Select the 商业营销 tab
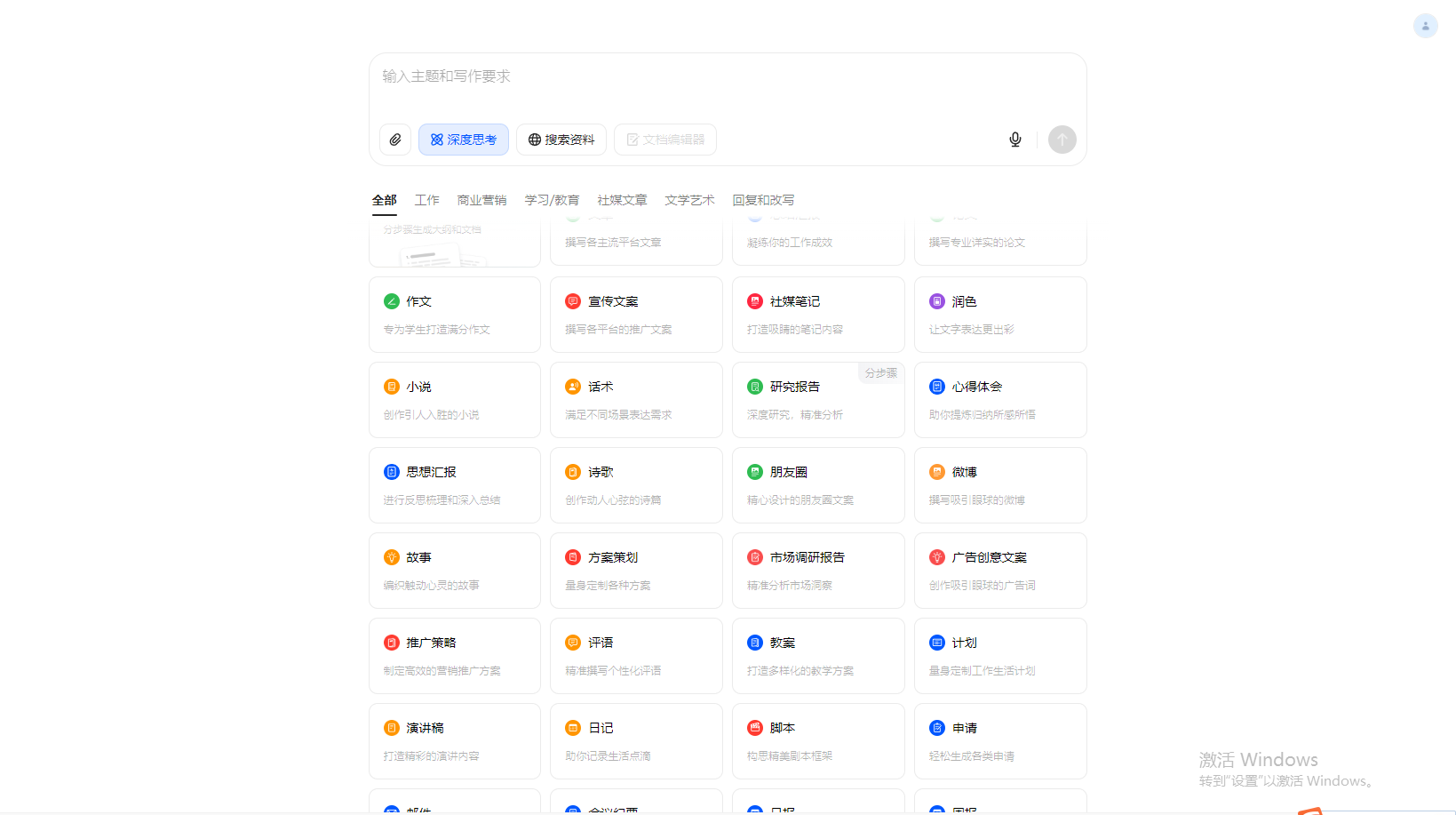 coord(481,200)
